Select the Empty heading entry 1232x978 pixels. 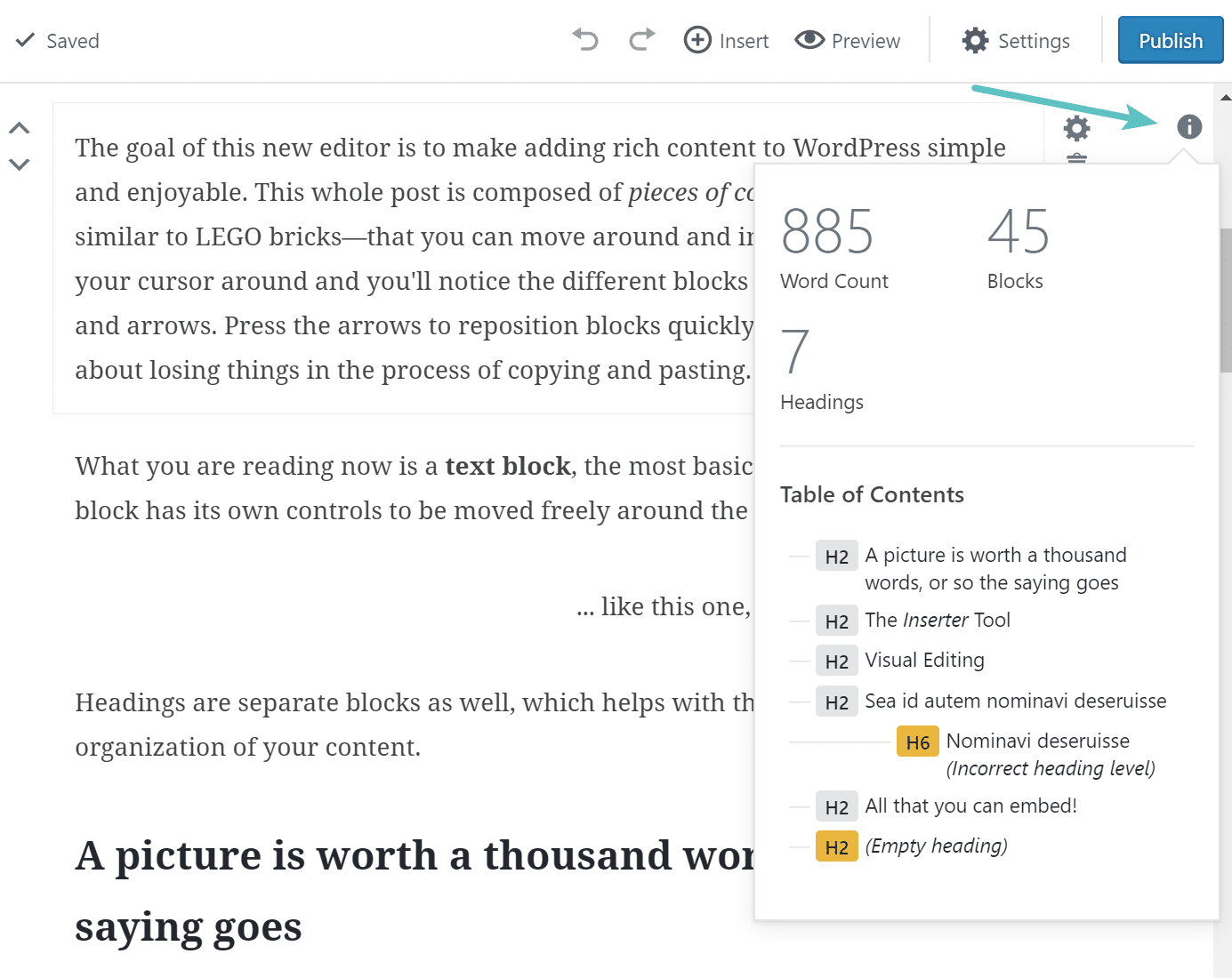[936, 846]
